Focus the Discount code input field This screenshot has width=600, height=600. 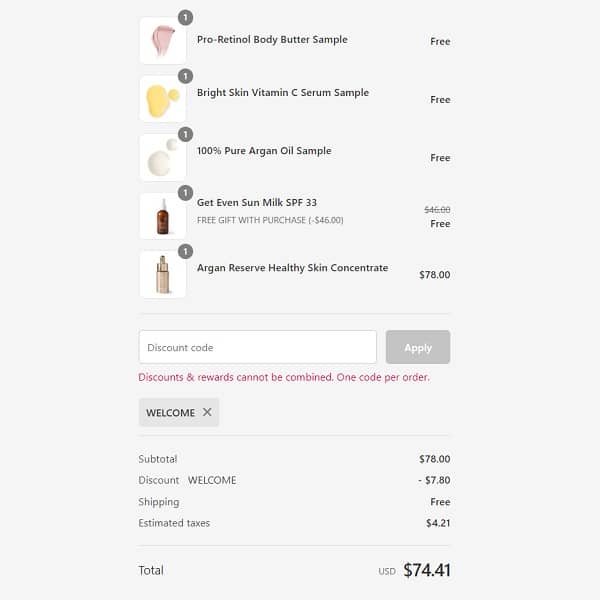tap(257, 347)
